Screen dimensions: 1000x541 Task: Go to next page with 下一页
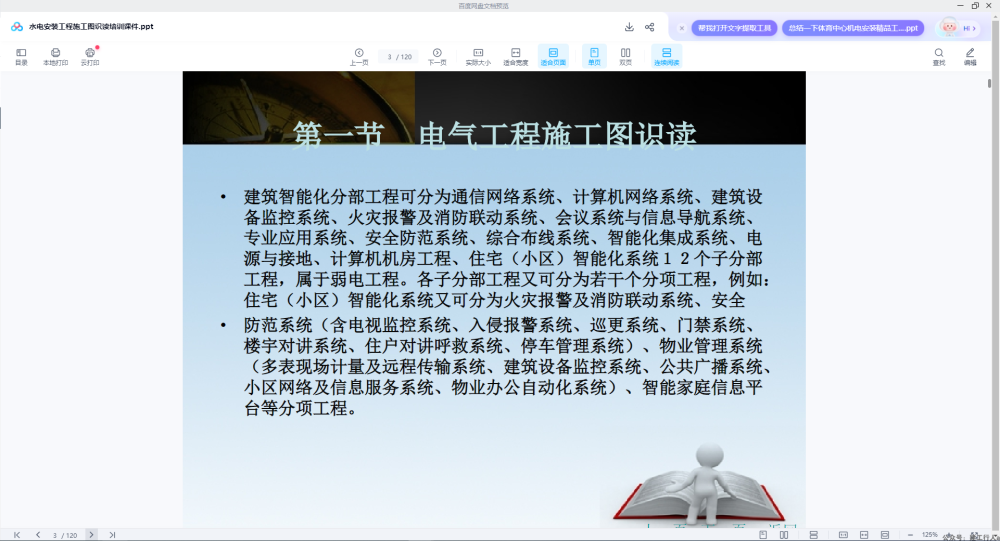pos(437,56)
